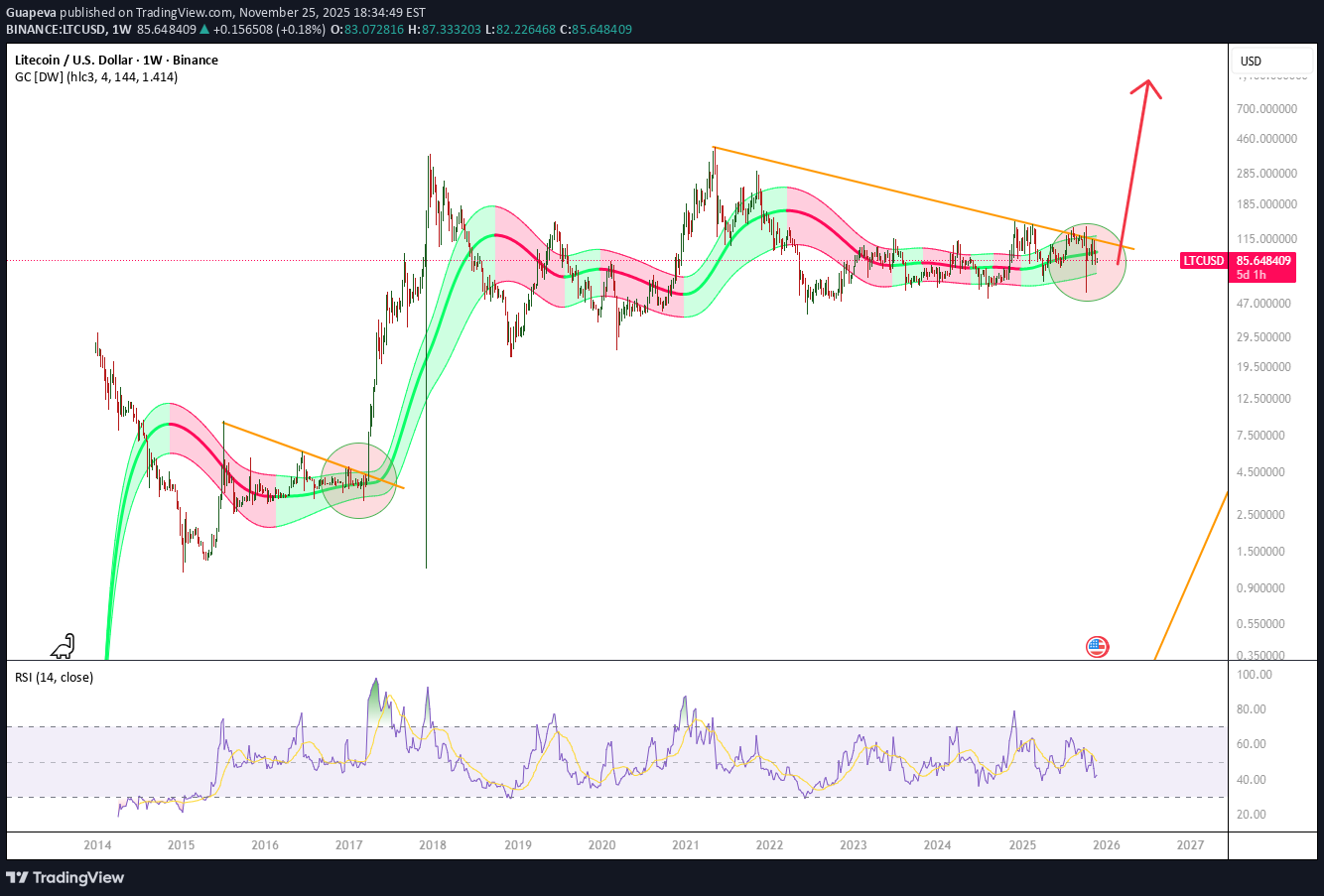
Task: Click the 85.648409 current price label
Action: (x=1263, y=261)
